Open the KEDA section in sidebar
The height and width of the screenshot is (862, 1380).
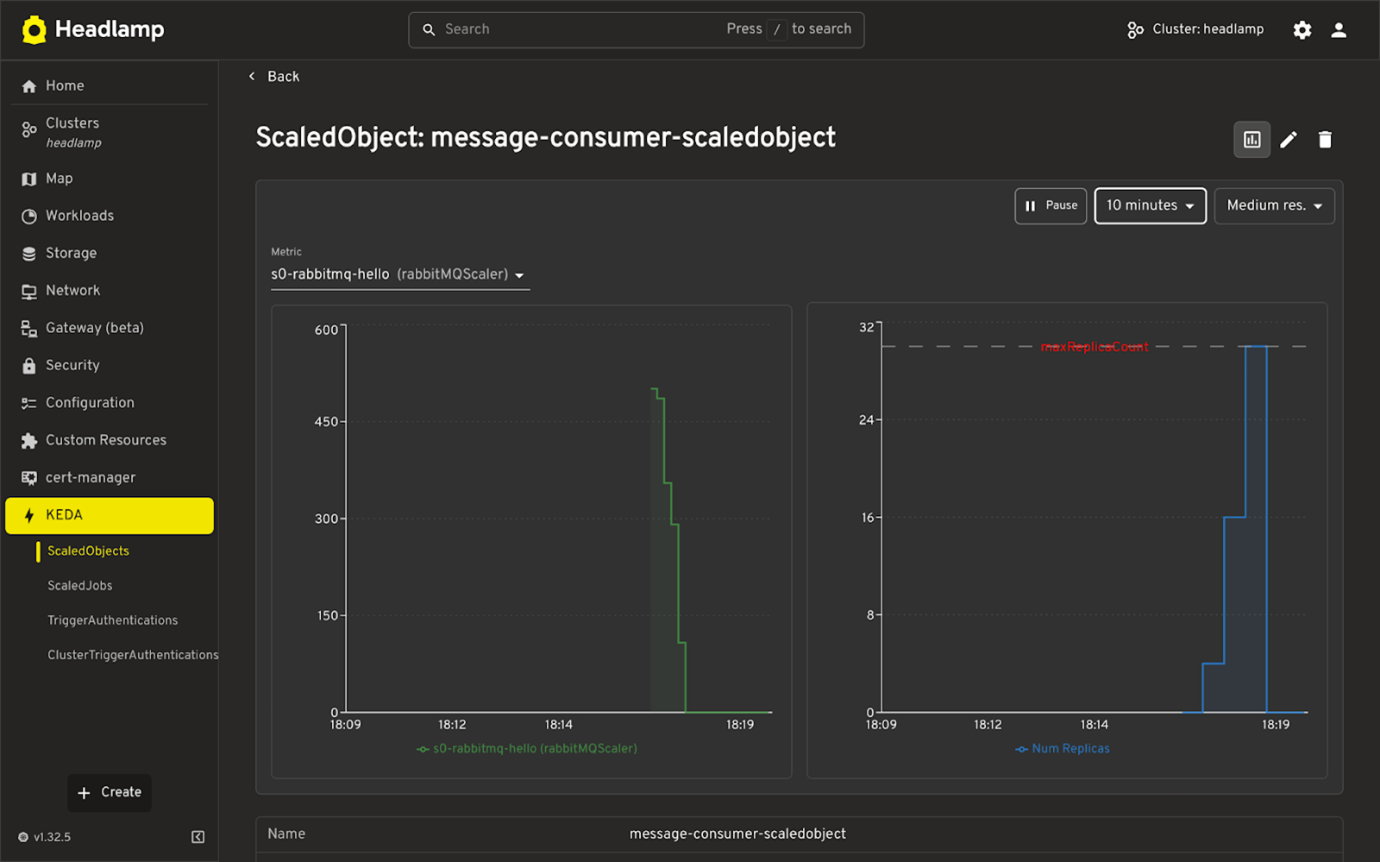109,516
